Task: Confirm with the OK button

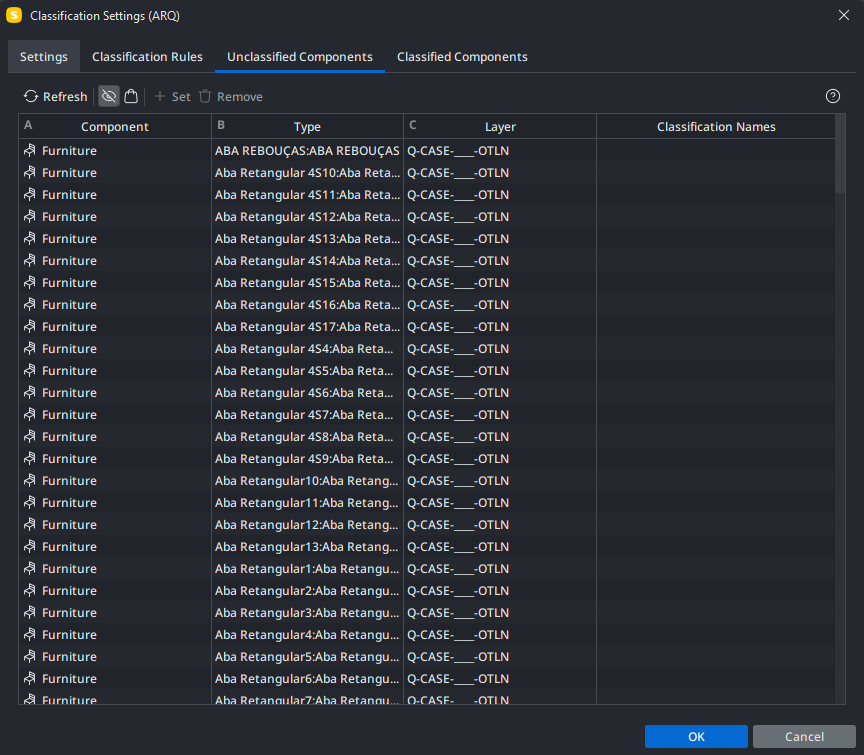Action: 696,736
